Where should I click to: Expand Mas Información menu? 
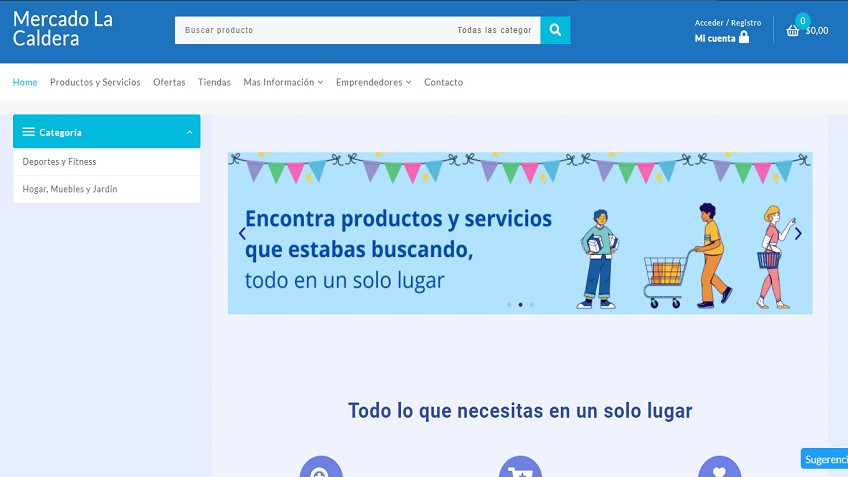283,82
